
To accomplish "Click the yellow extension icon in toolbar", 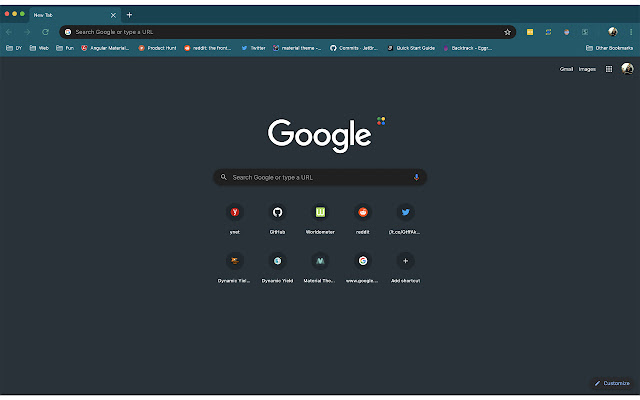I will coord(530,32).
